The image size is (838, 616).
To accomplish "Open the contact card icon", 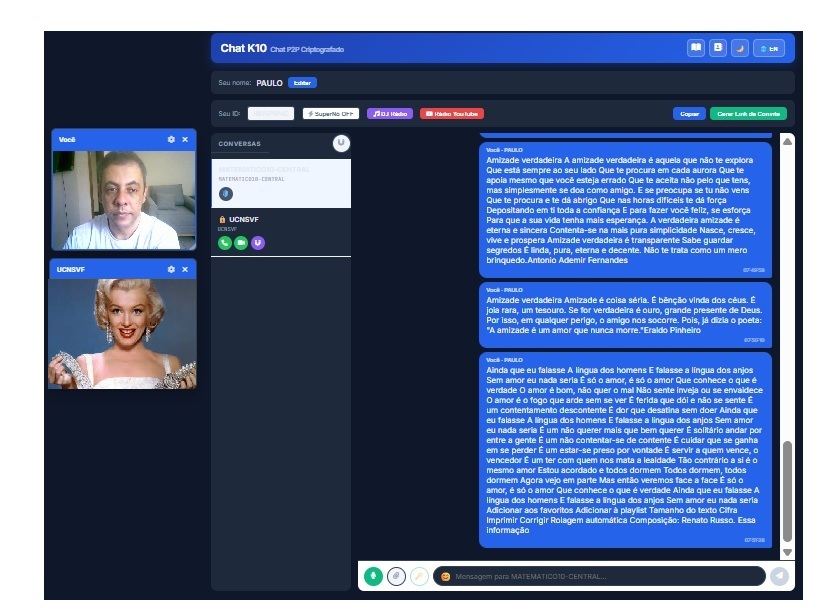I will (x=717, y=48).
